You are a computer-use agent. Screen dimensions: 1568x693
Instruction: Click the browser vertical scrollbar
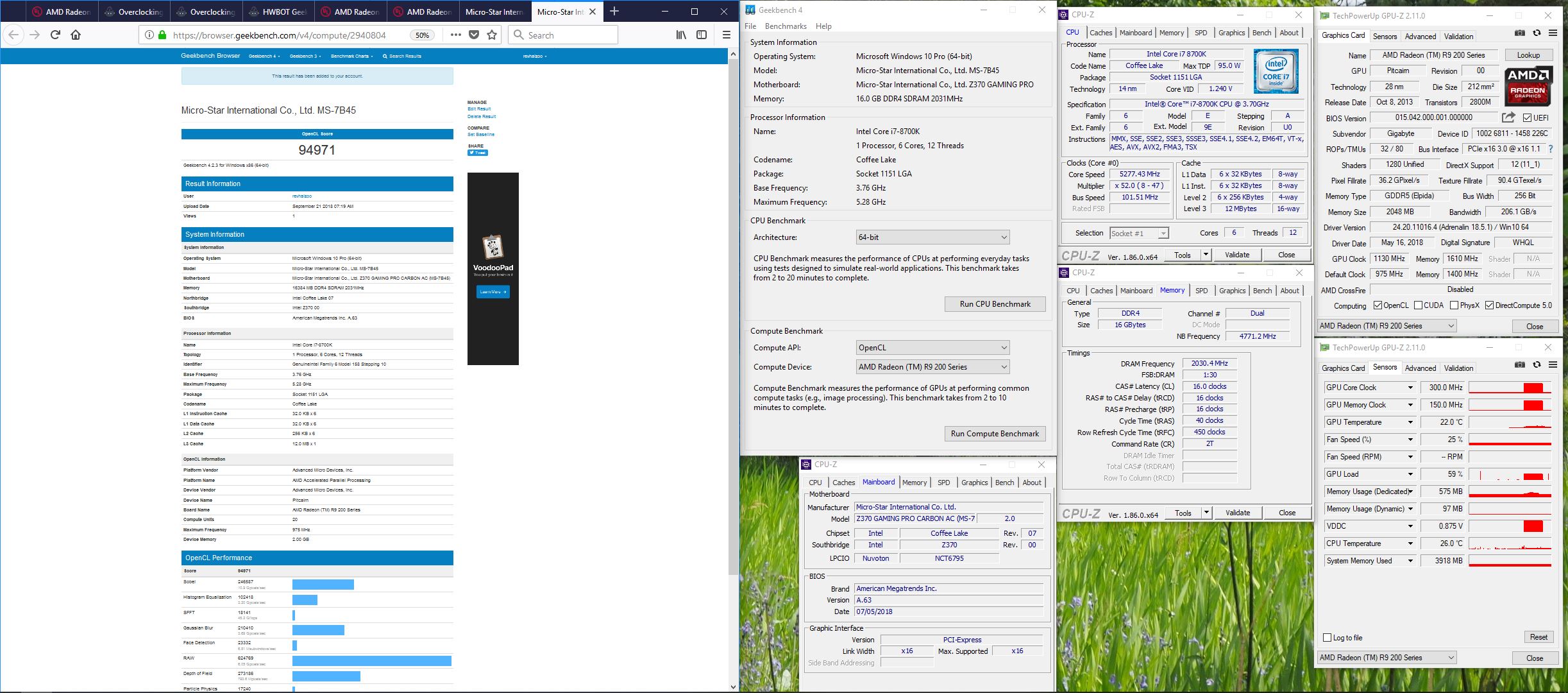click(x=733, y=316)
